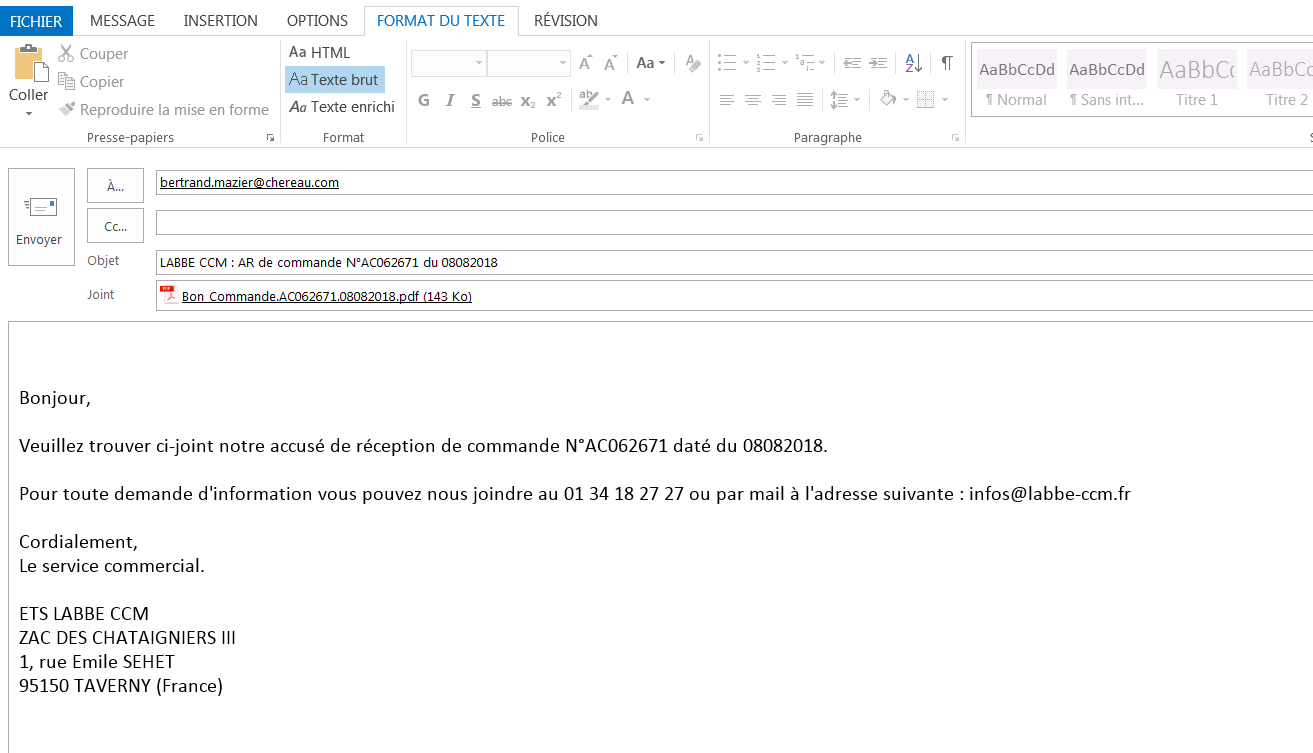Open the borders dropdown arrow
The width and height of the screenshot is (1313, 753).
point(944,100)
